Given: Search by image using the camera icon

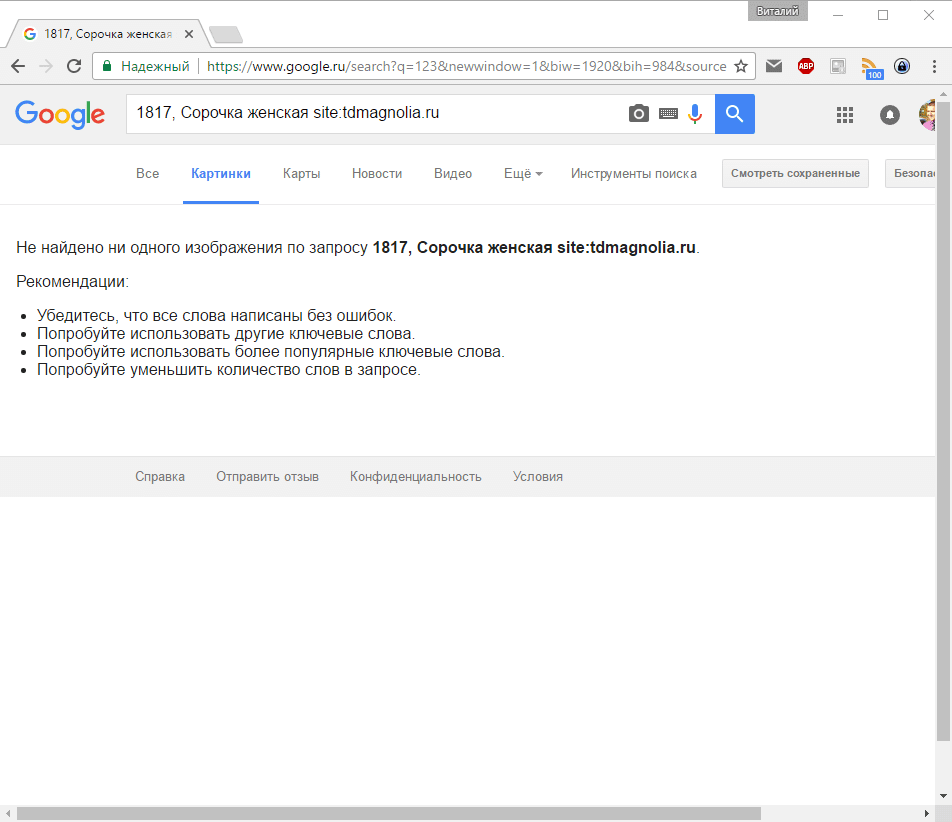Looking at the screenshot, I should 638,114.
